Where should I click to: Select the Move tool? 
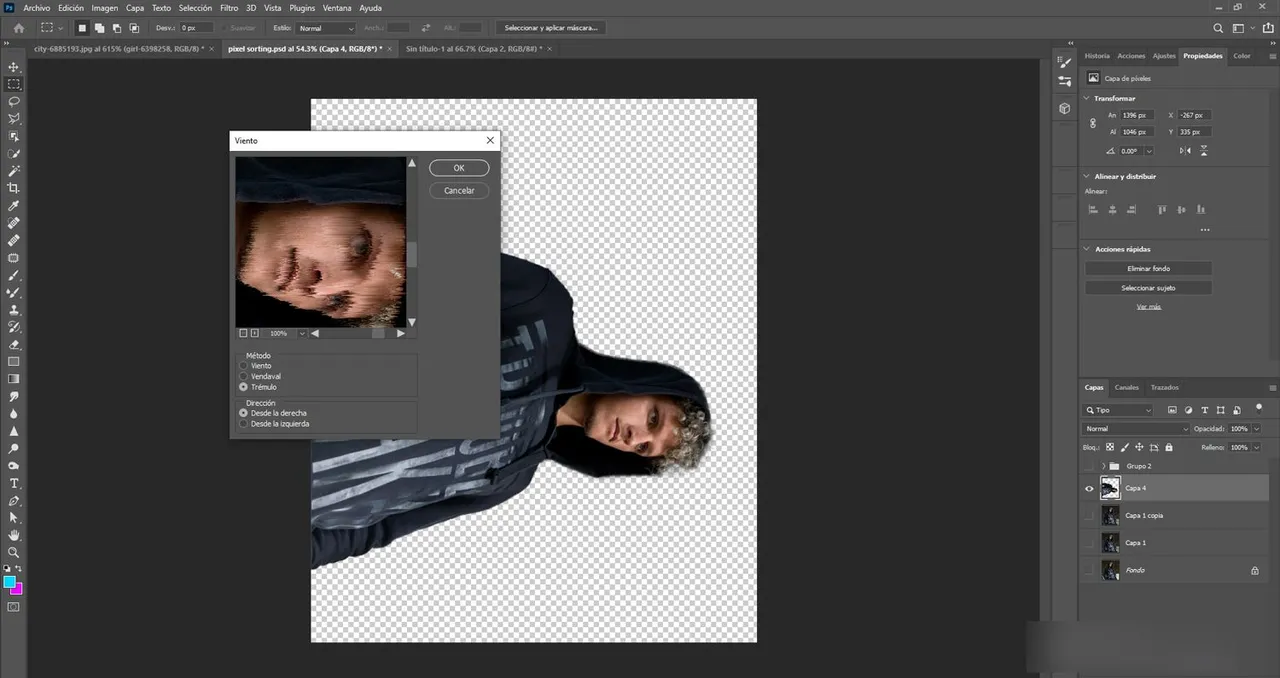14,67
